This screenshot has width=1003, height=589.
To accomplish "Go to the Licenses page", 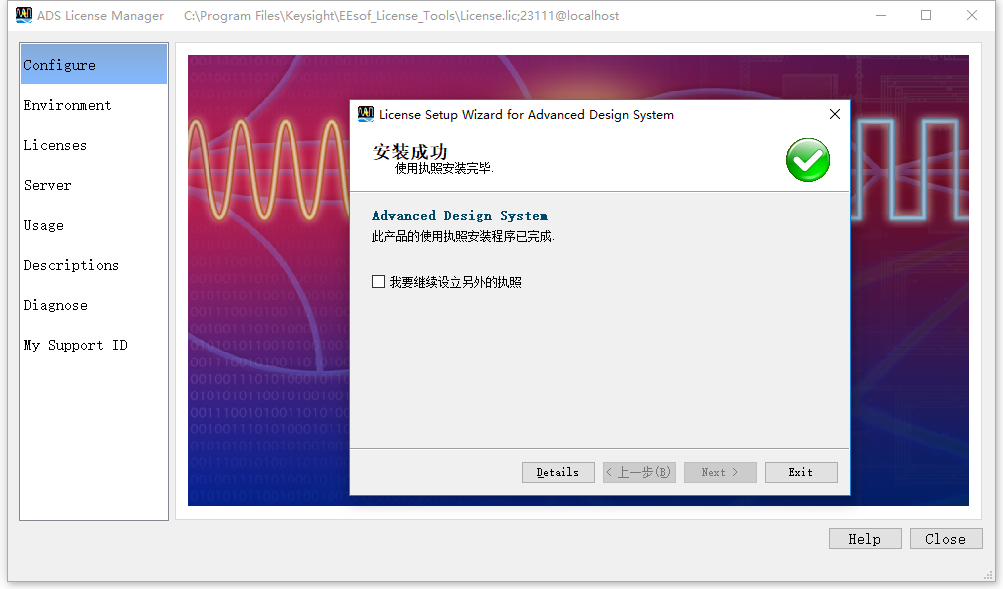I will tap(94, 145).
